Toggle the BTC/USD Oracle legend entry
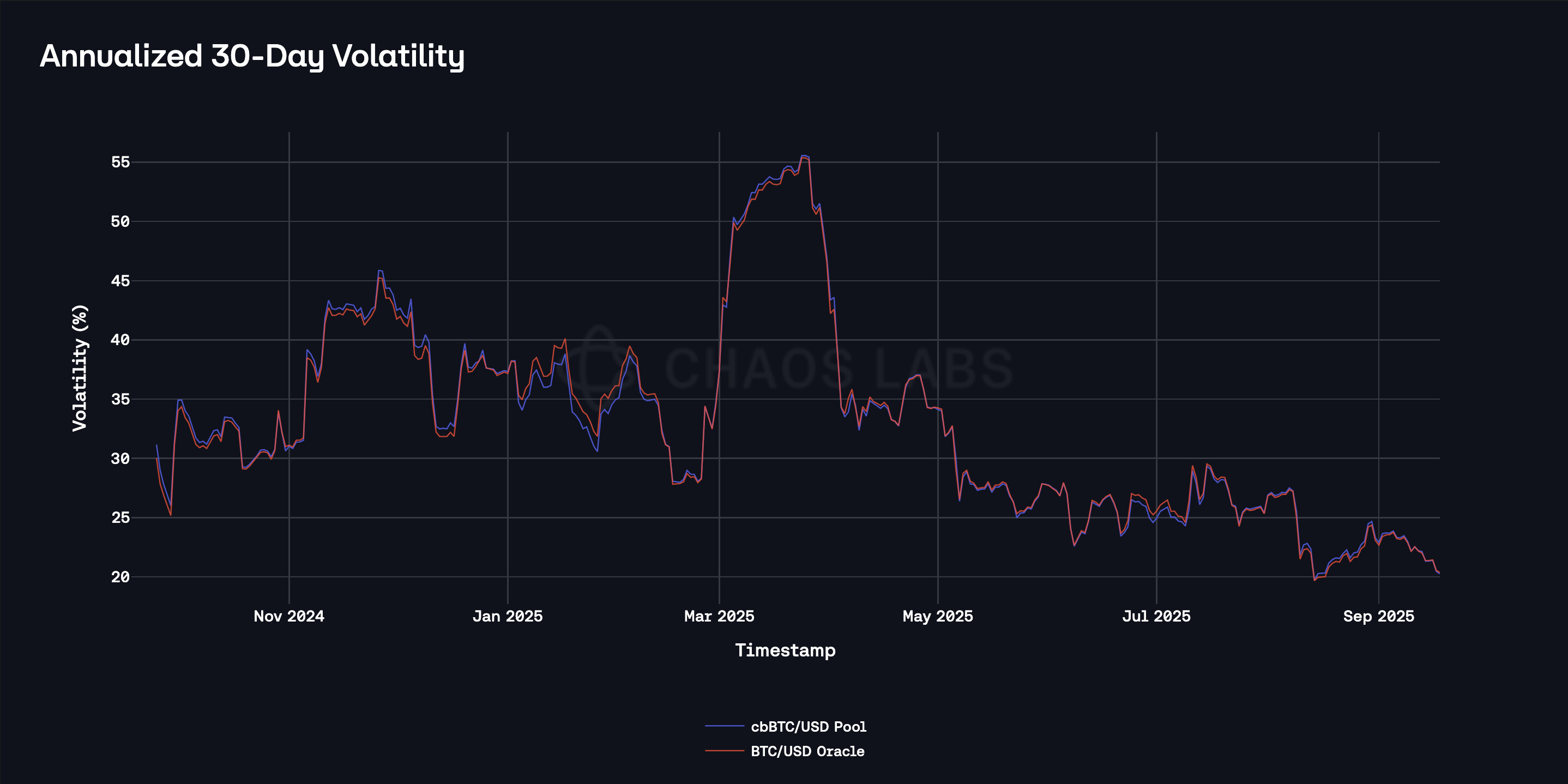This screenshot has width=1568, height=784. click(807, 752)
